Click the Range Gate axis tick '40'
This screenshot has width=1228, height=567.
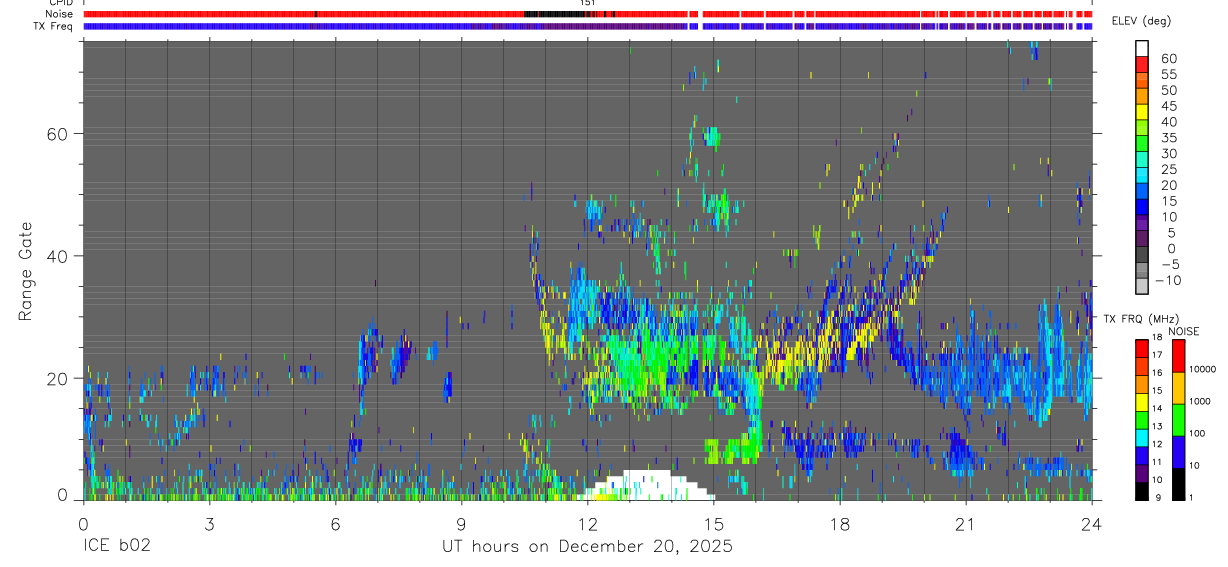[59, 256]
